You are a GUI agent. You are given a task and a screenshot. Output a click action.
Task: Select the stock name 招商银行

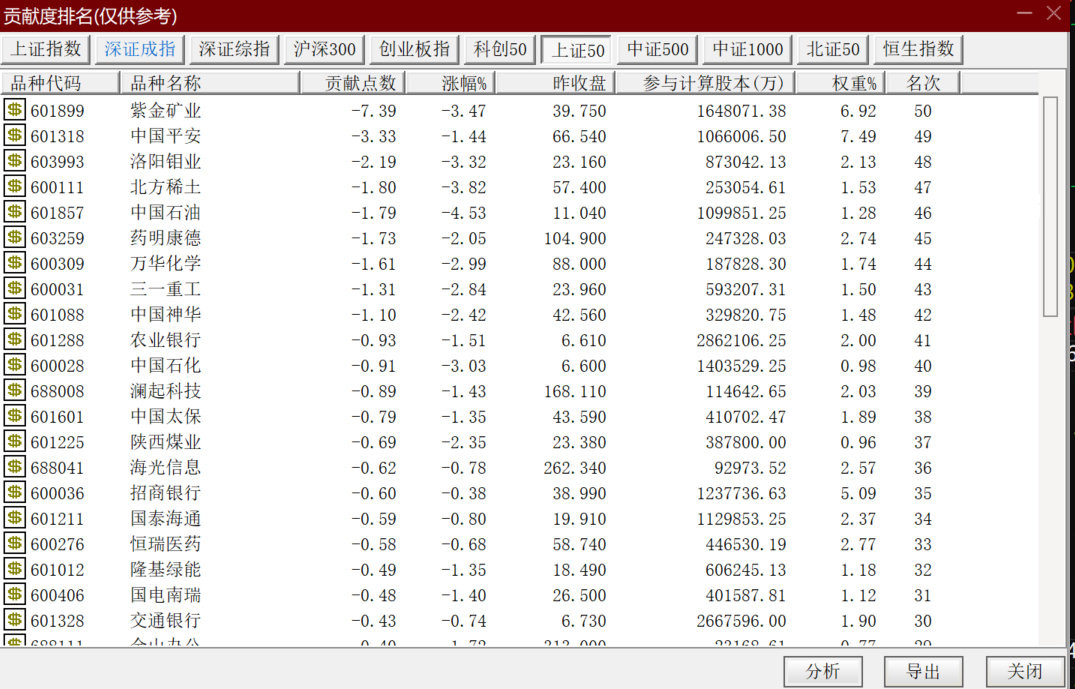coord(165,493)
